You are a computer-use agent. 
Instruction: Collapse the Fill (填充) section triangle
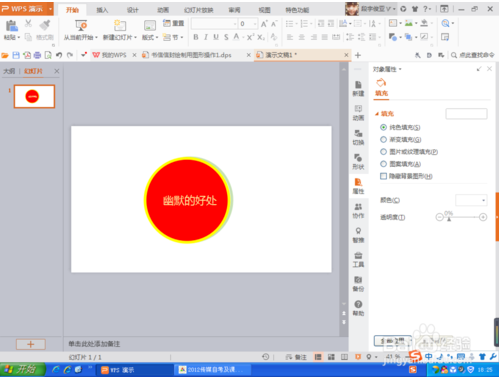[377, 114]
